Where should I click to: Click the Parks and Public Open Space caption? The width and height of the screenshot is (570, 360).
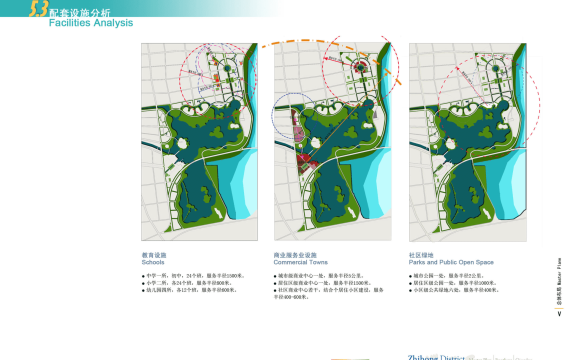point(451,259)
